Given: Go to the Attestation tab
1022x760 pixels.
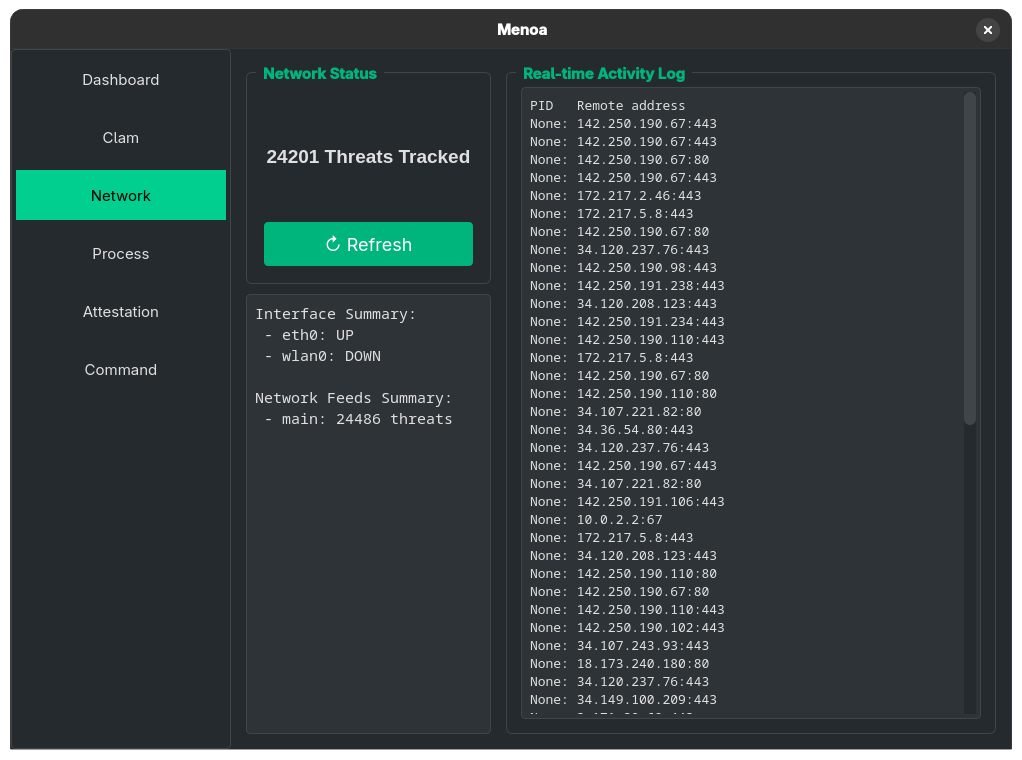Looking at the screenshot, I should coord(121,312).
